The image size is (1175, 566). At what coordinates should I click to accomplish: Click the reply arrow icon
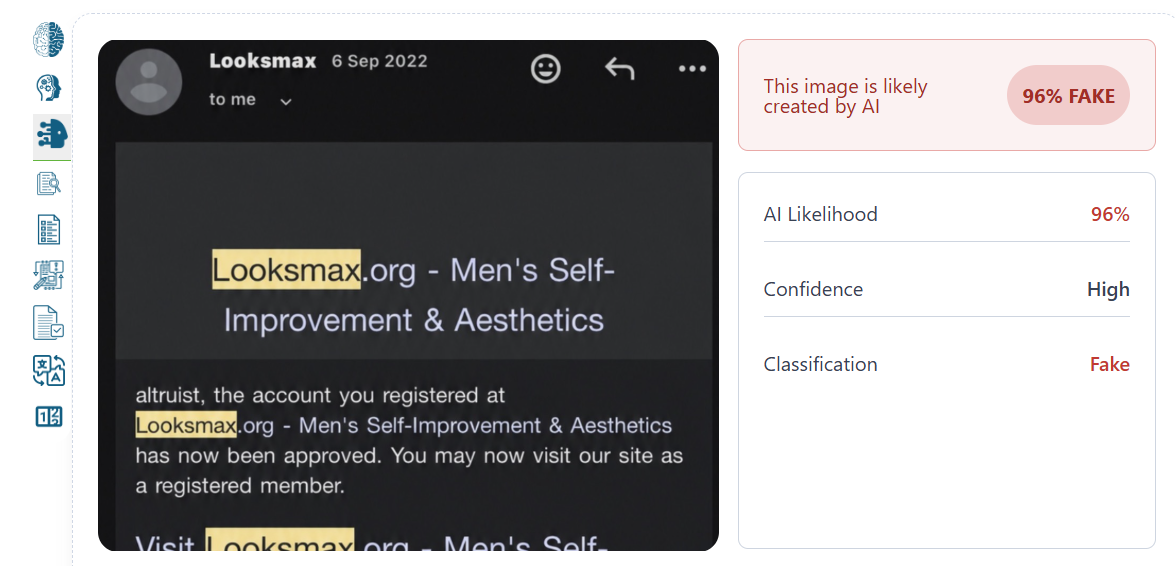pos(620,69)
